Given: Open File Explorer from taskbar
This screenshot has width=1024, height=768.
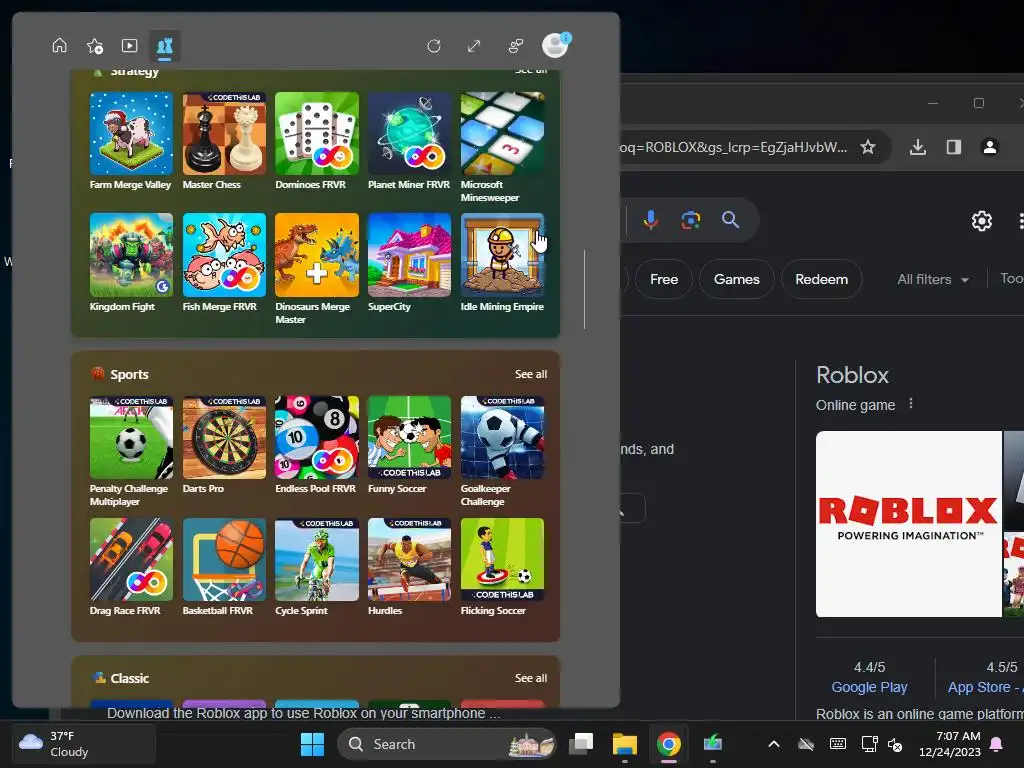Looking at the screenshot, I should pyautogui.click(x=624, y=744).
